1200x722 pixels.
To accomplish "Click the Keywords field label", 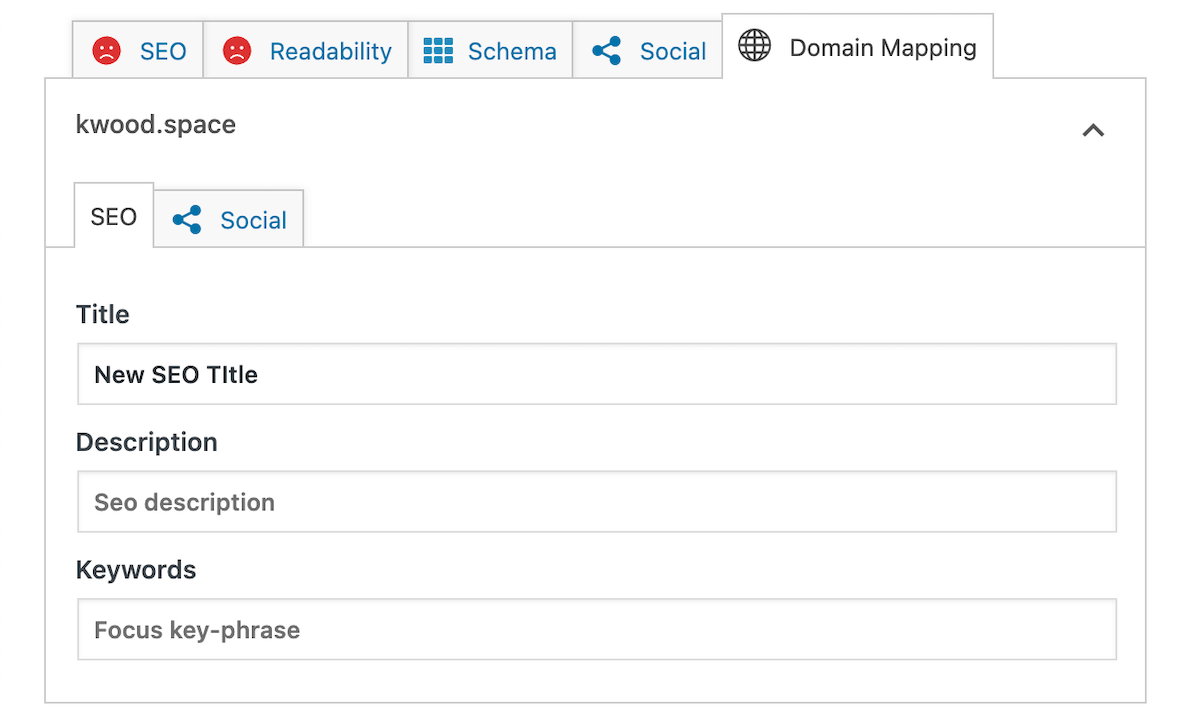I will (x=136, y=570).
